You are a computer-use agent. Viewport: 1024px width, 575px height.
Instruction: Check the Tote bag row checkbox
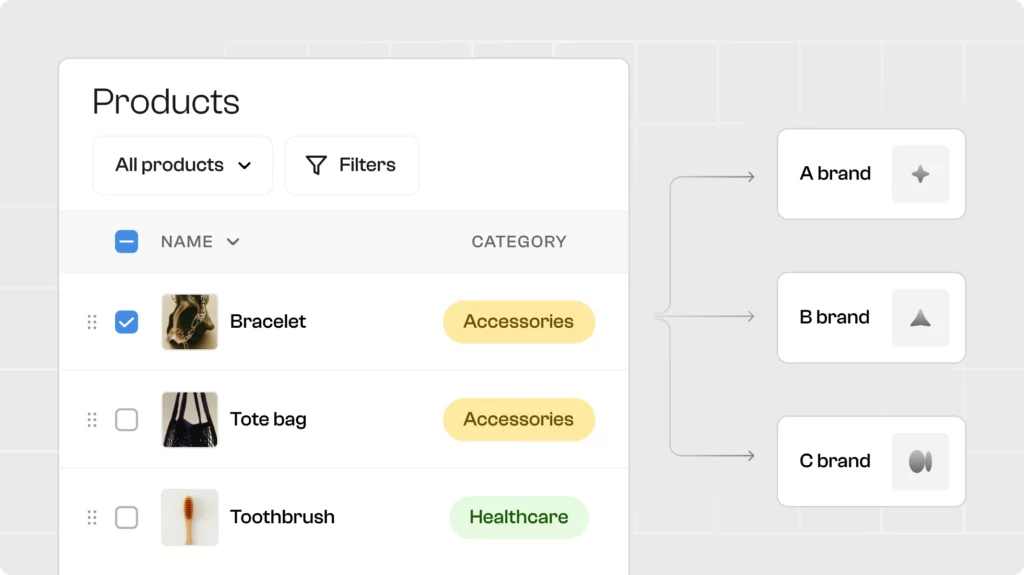point(126,420)
